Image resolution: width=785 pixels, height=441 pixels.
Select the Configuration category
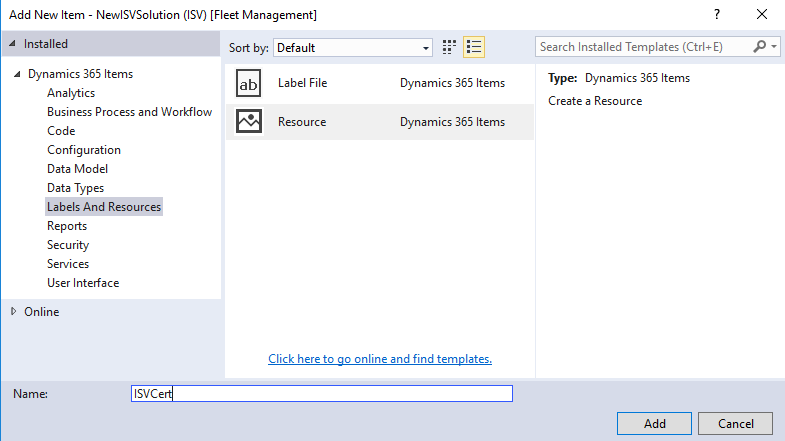(84, 150)
